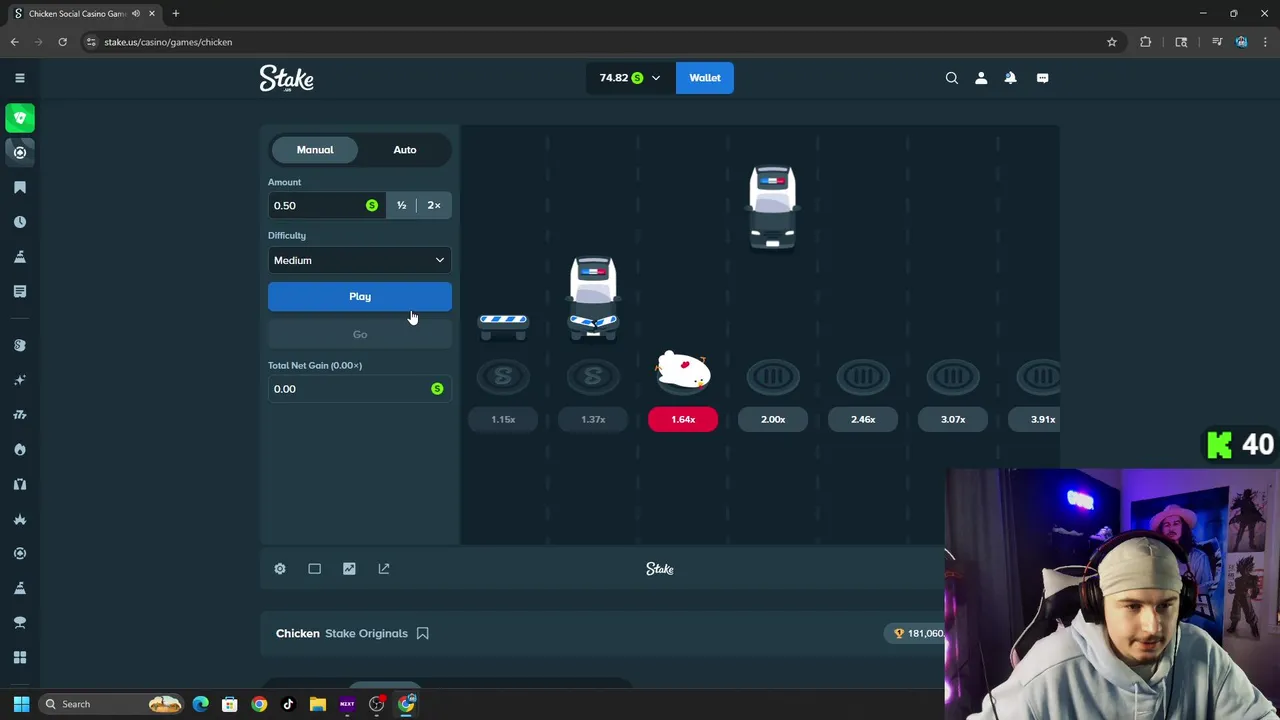Open Microsoft Store from taskbar
Viewport: 1280px width, 720px height.
tap(230, 704)
